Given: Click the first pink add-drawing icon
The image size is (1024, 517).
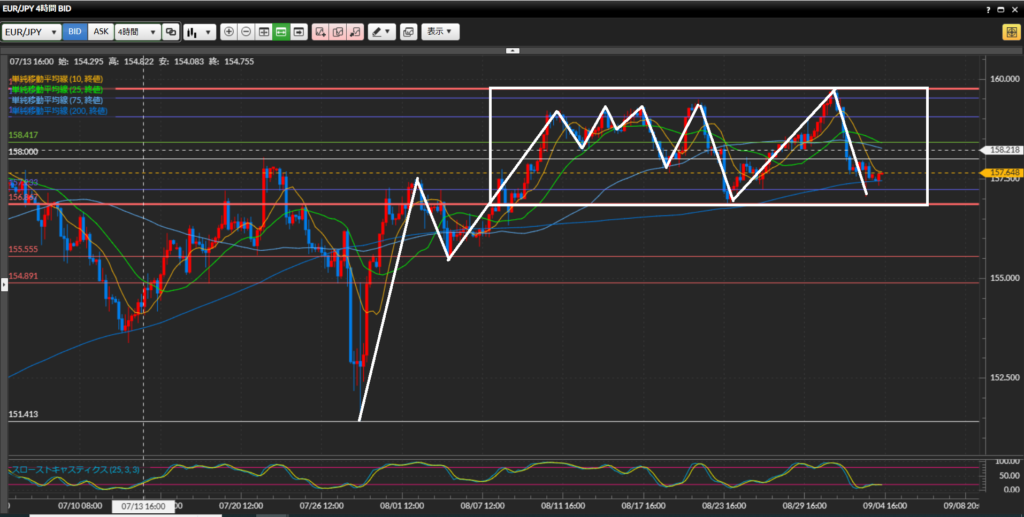Looking at the screenshot, I should pos(321,32).
